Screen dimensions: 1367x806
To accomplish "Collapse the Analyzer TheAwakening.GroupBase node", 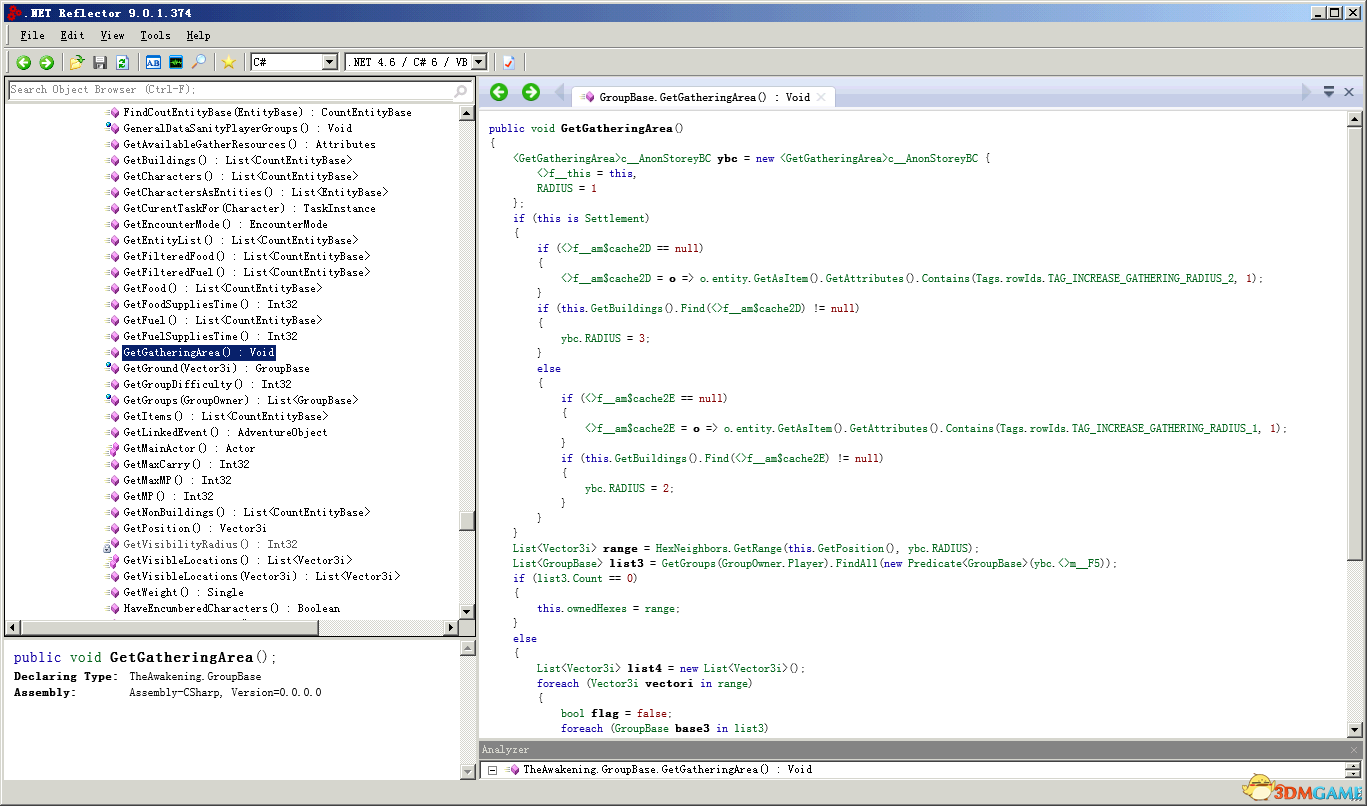I will coord(492,770).
